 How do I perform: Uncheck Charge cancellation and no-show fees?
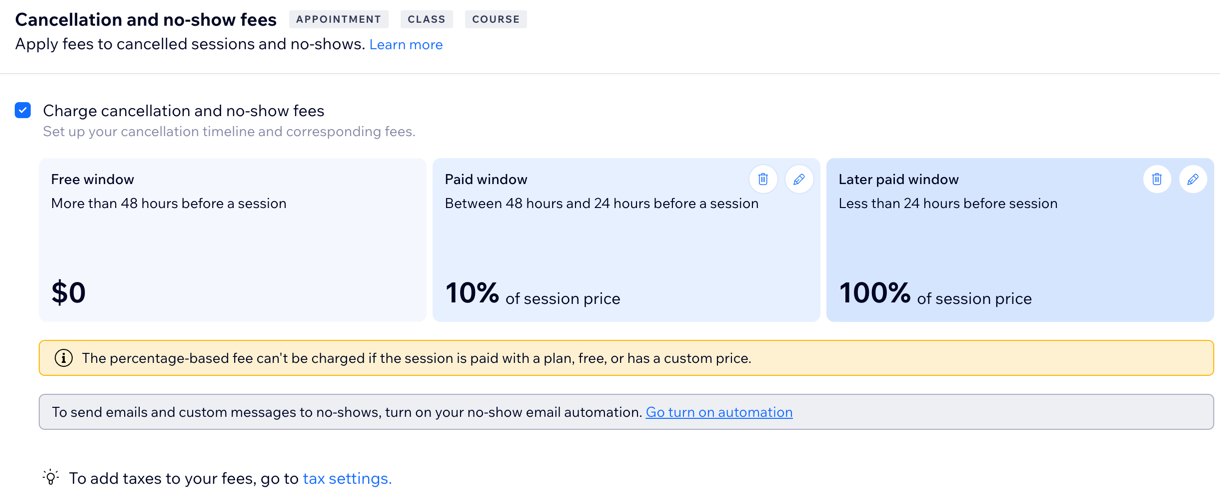(23, 110)
